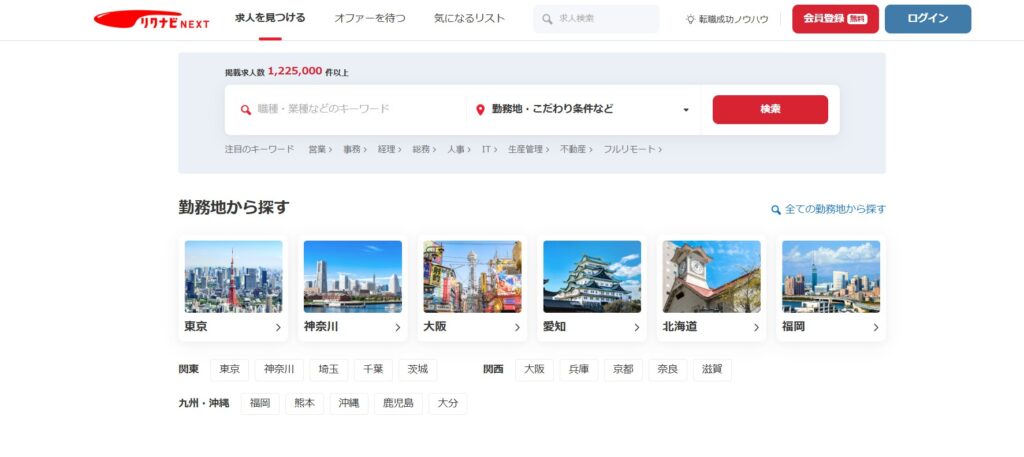Click the magnifier icon in the header search box

tap(547, 19)
